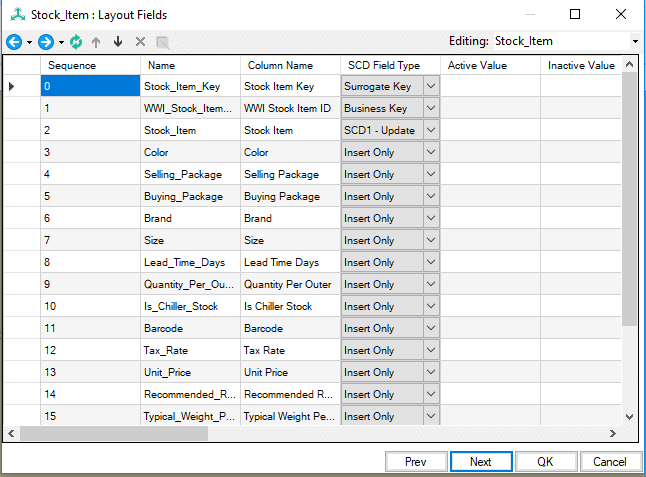The height and width of the screenshot is (477, 646).
Task: Open back button history dropdown arrow
Action: [30, 42]
